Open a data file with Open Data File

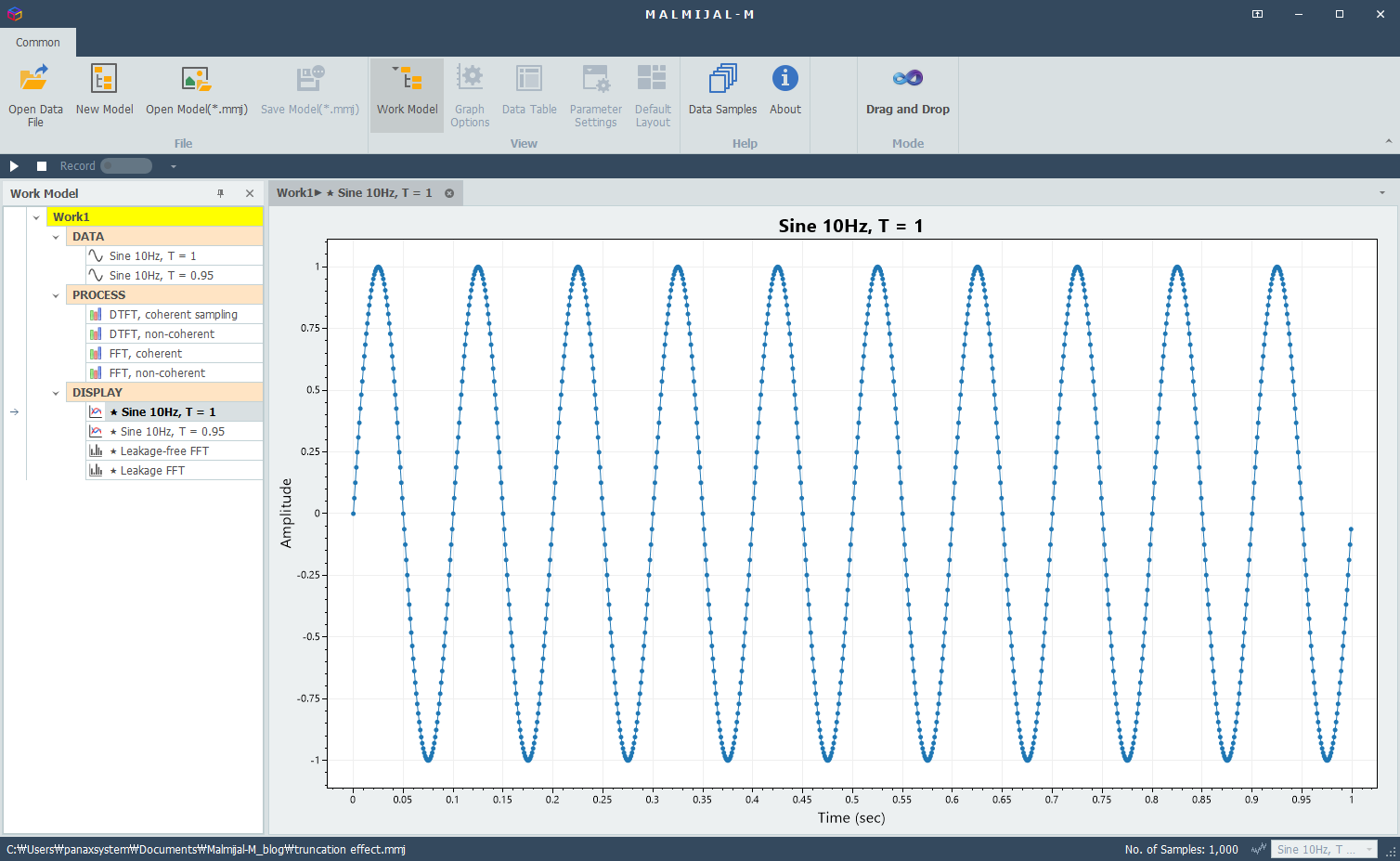click(35, 96)
